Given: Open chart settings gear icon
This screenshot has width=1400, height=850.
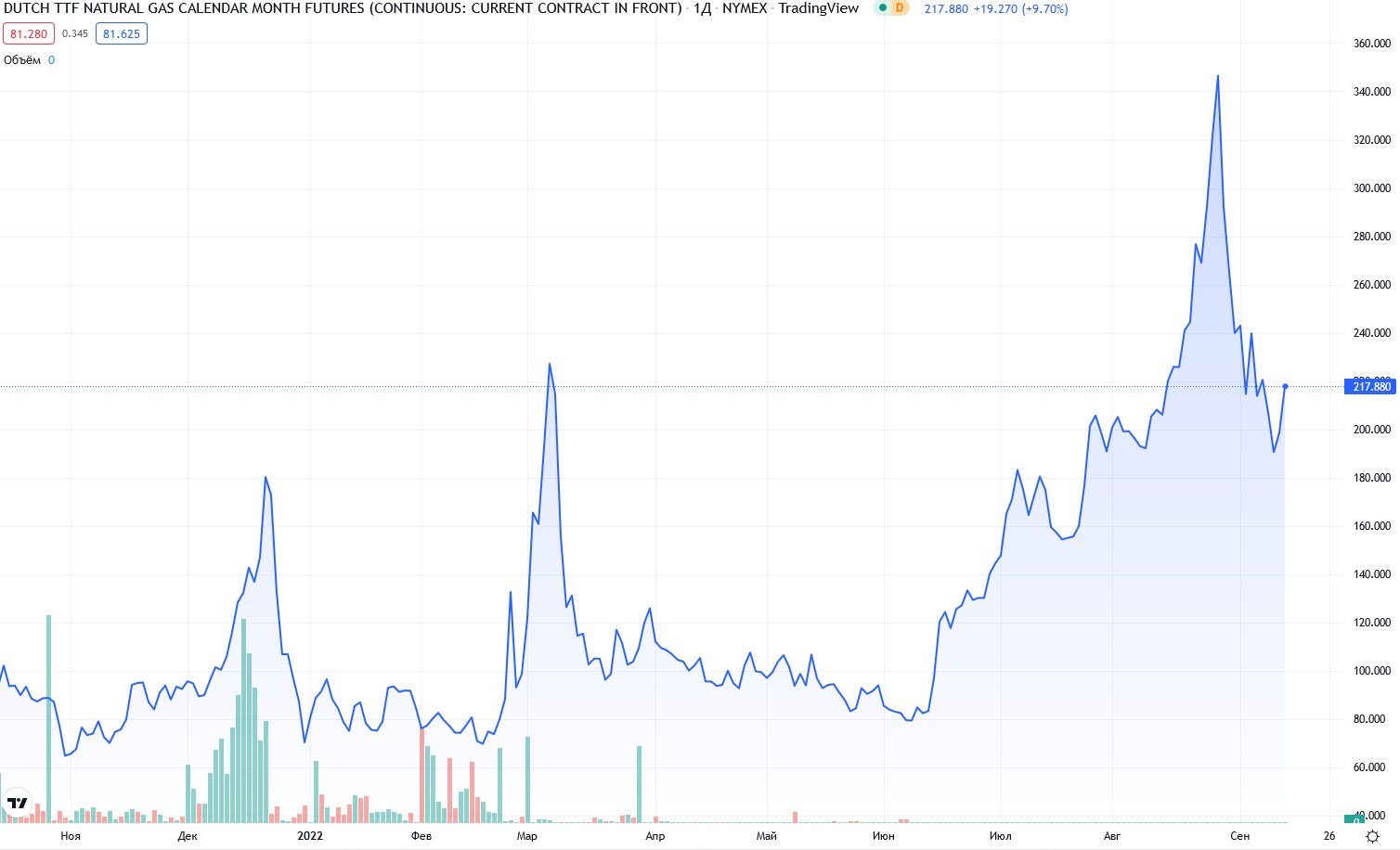Looking at the screenshot, I should click(1372, 836).
